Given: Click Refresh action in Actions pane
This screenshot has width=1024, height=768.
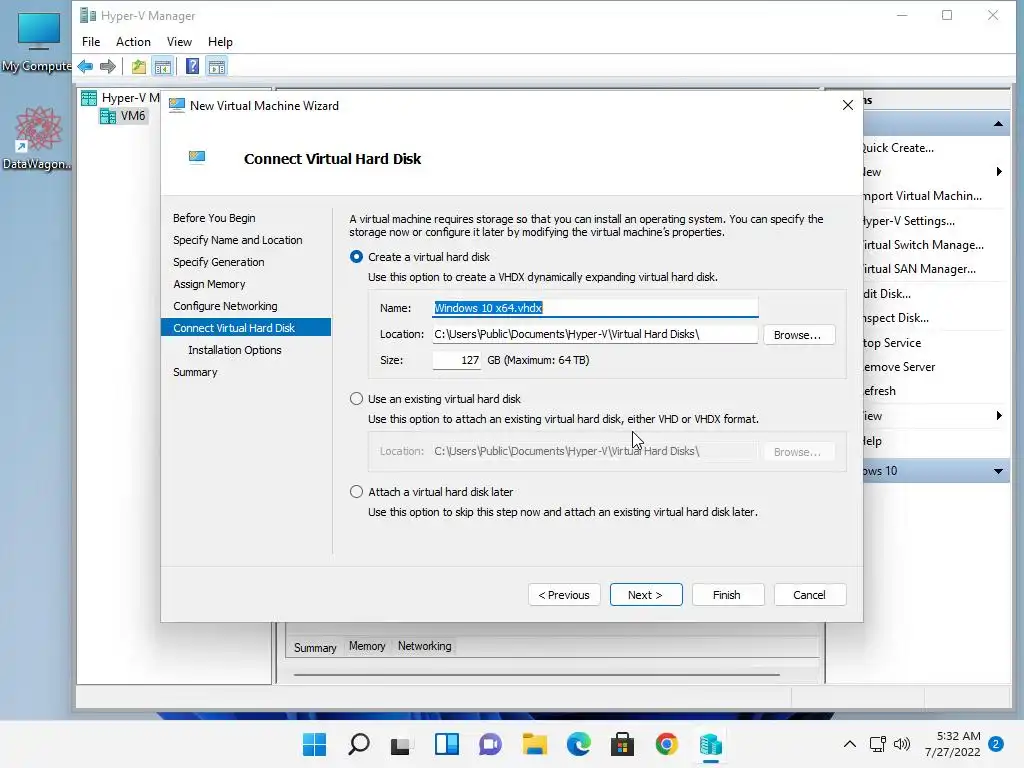Looking at the screenshot, I should [880, 391].
